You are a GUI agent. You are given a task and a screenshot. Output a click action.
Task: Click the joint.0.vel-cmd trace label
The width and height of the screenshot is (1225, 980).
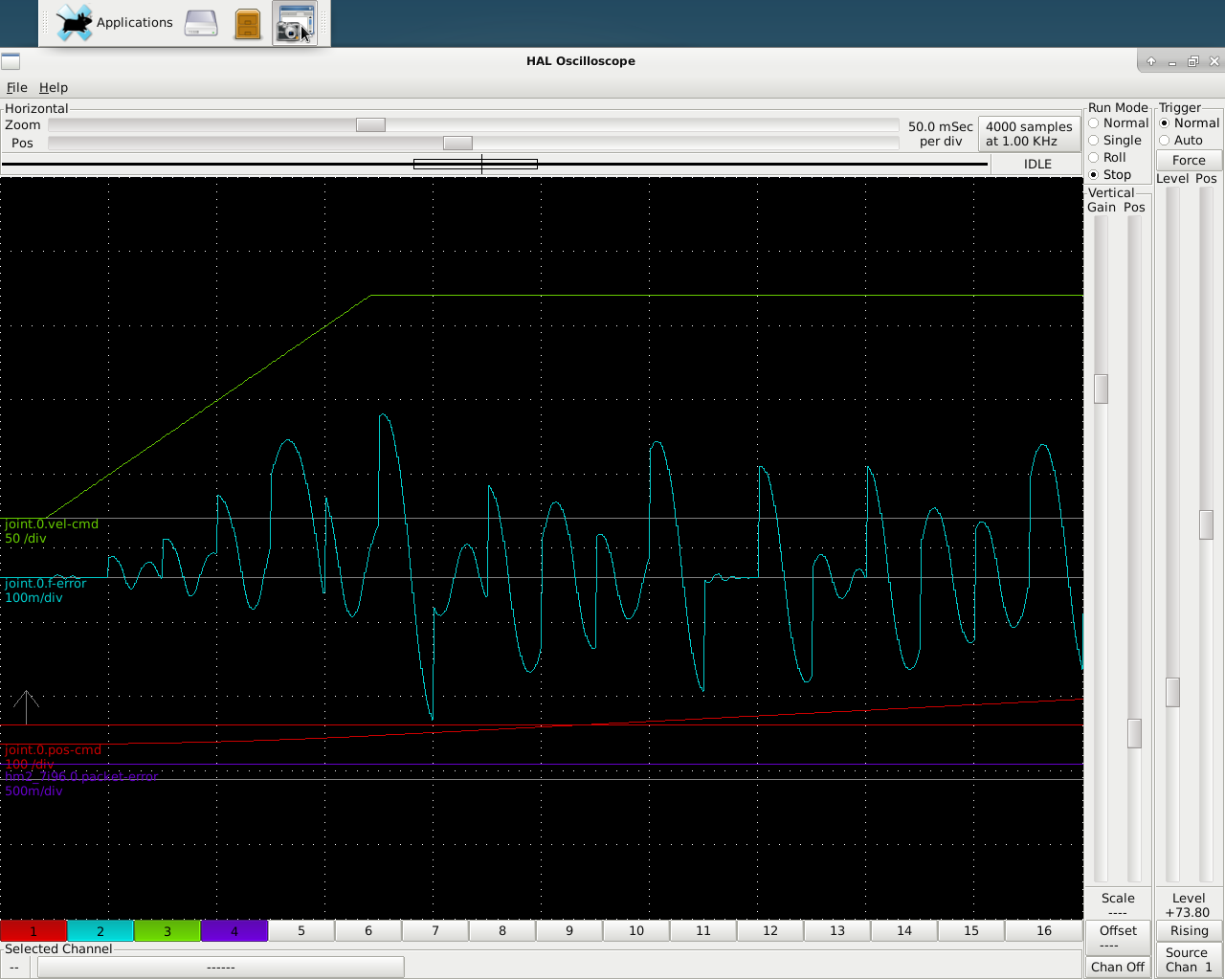click(52, 524)
